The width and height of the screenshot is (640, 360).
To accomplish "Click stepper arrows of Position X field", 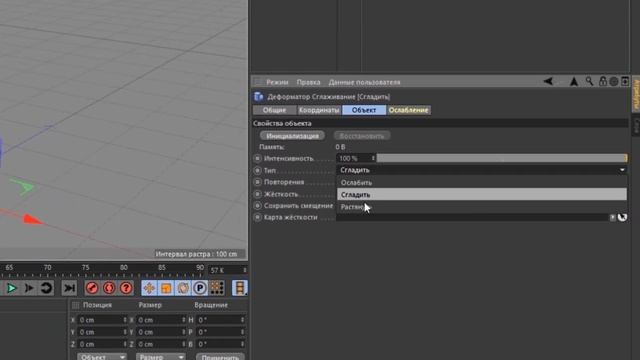I will click(125, 320).
